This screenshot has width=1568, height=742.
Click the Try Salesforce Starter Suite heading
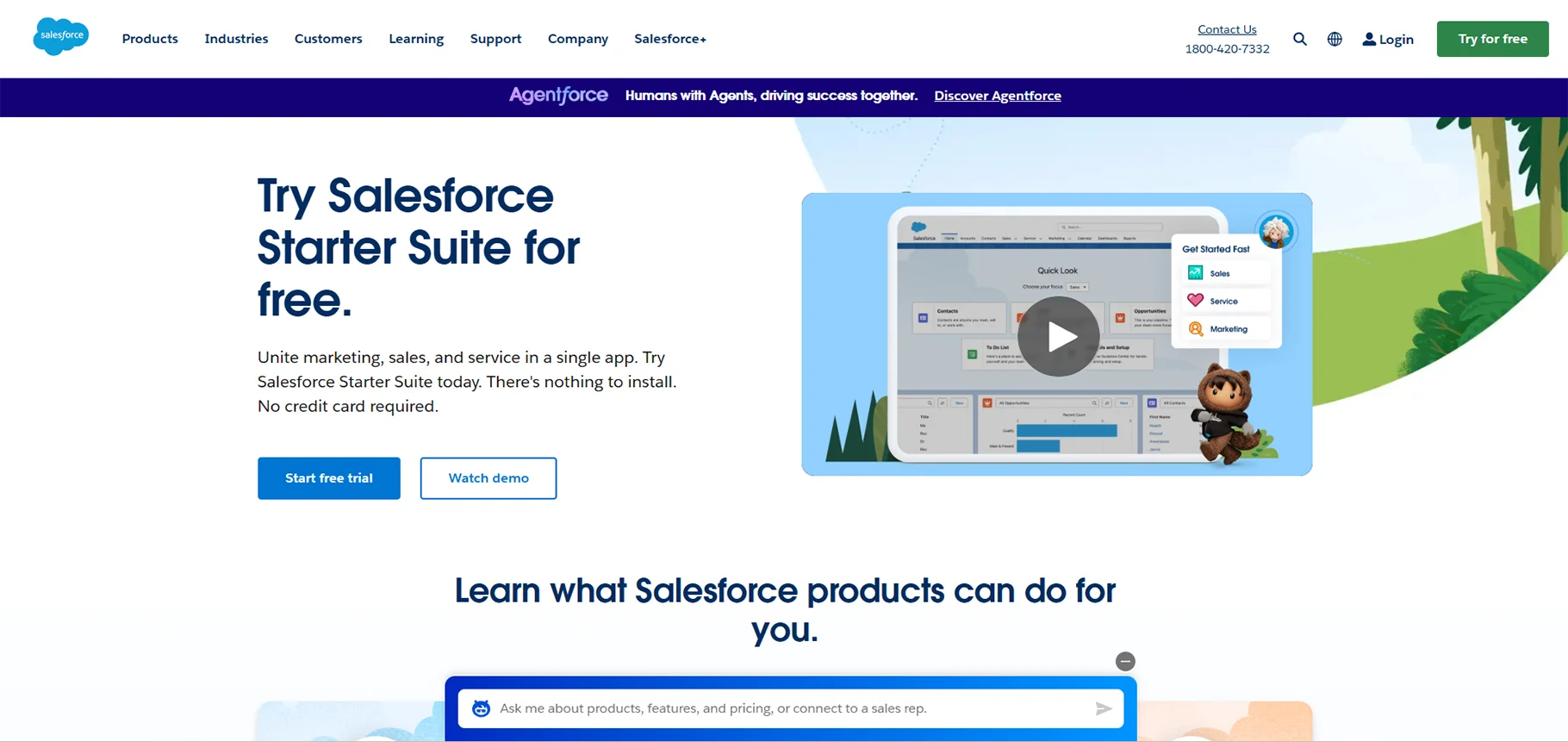coord(419,247)
